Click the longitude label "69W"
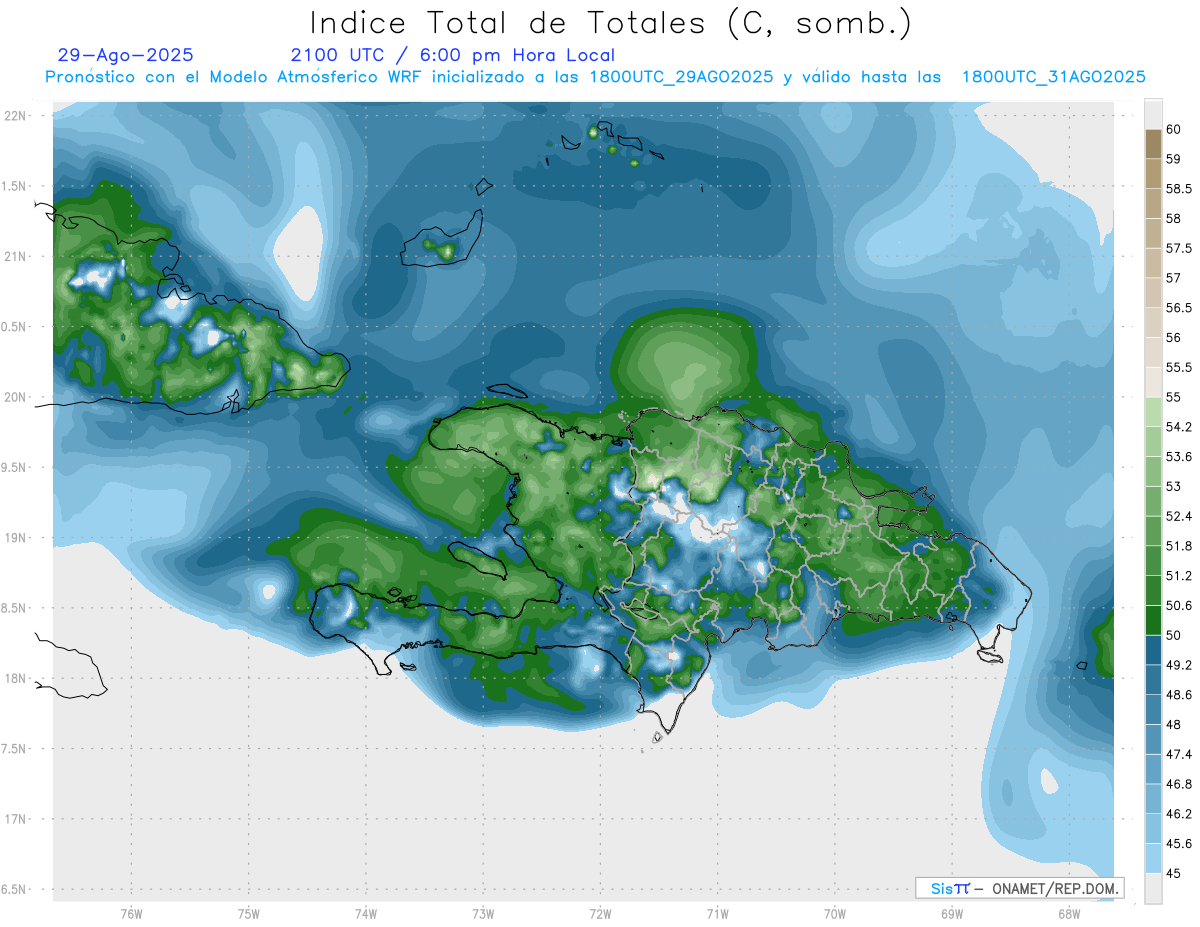Image resolution: width=1200 pixels, height=927 pixels. (x=951, y=913)
